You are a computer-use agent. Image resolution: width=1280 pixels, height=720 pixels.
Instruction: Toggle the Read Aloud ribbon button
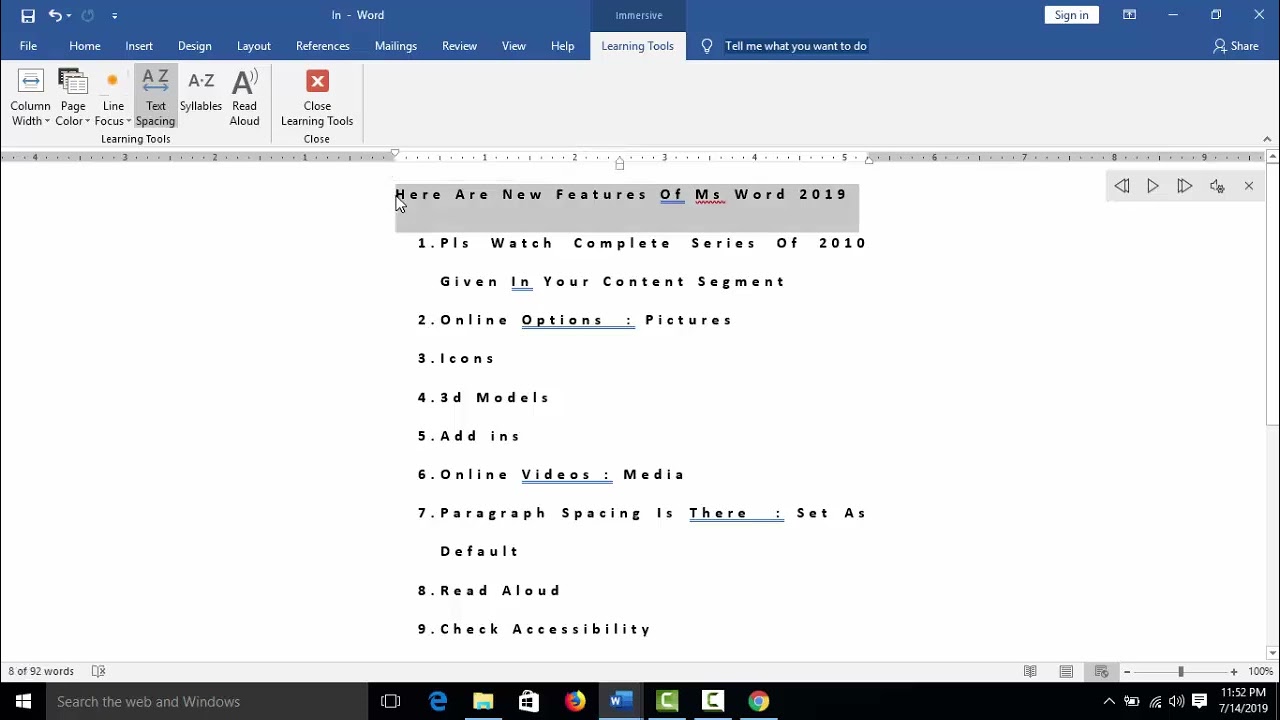pos(244,98)
